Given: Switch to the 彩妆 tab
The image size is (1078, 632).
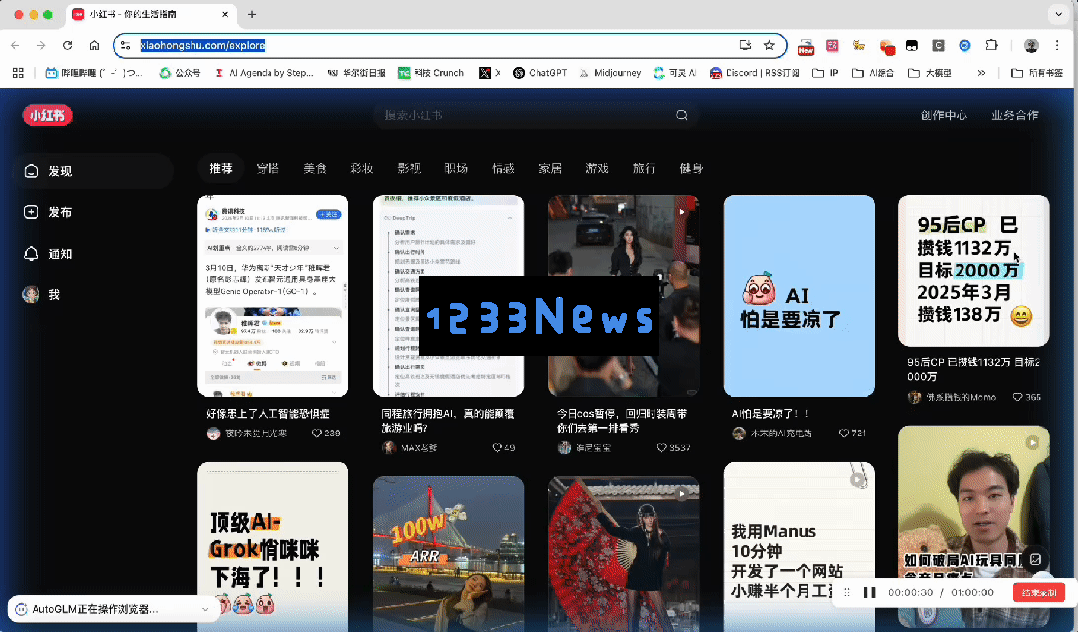Looking at the screenshot, I should click(x=362, y=168).
